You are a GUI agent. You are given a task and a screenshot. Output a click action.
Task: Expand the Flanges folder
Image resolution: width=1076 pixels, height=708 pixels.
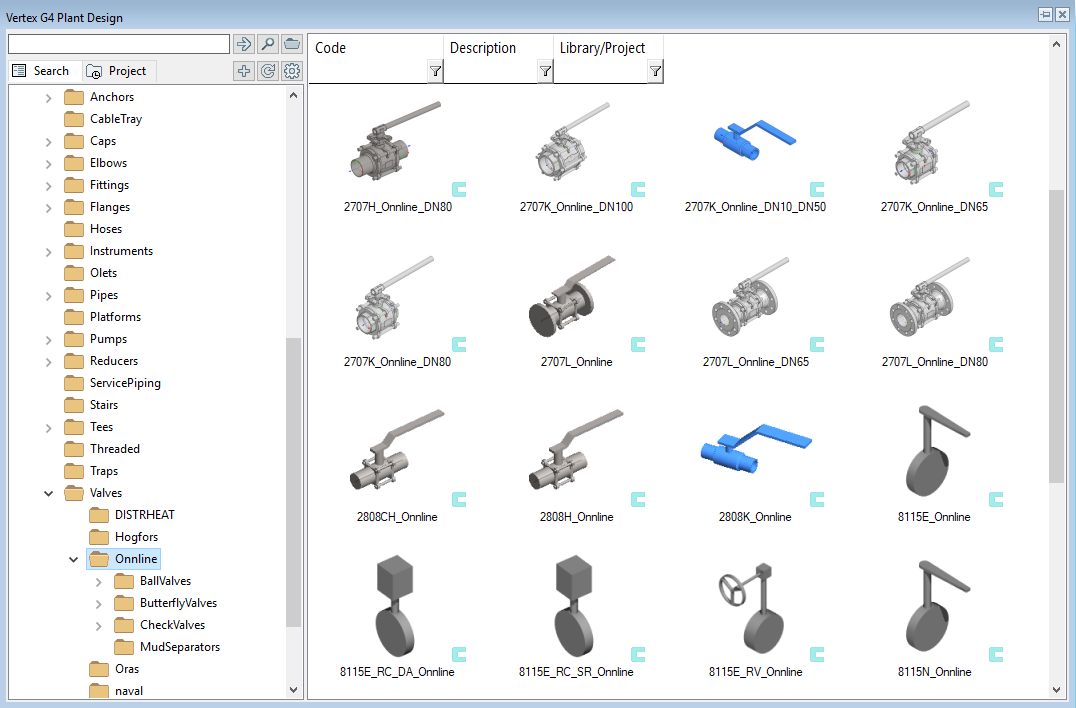click(x=48, y=207)
